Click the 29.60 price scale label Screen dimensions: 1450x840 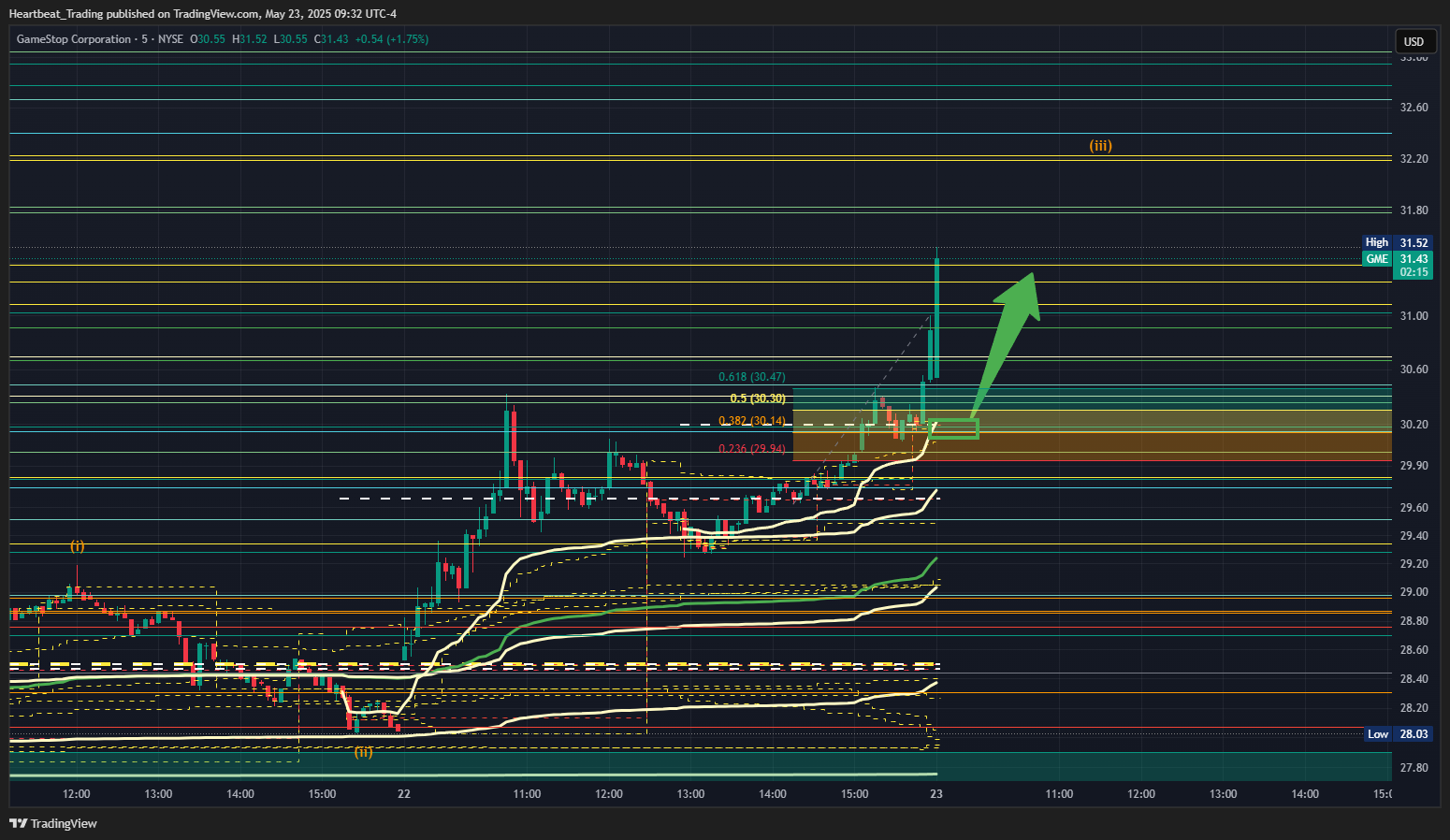[x=1414, y=508]
